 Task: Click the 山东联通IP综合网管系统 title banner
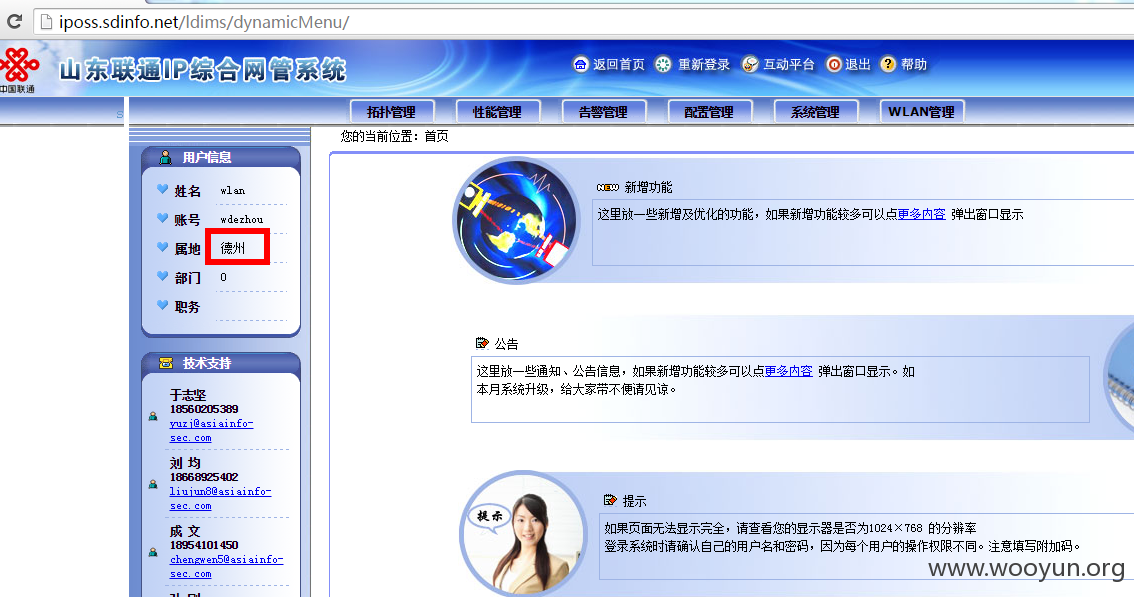pos(202,70)
